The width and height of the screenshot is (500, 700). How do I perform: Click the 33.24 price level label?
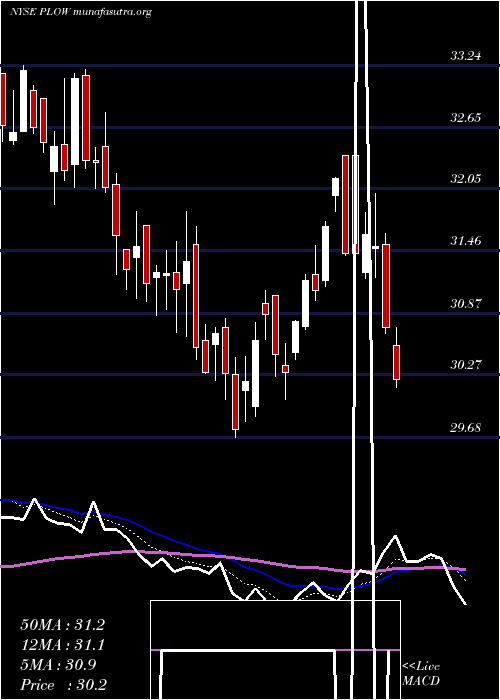(x=466, y=56)
